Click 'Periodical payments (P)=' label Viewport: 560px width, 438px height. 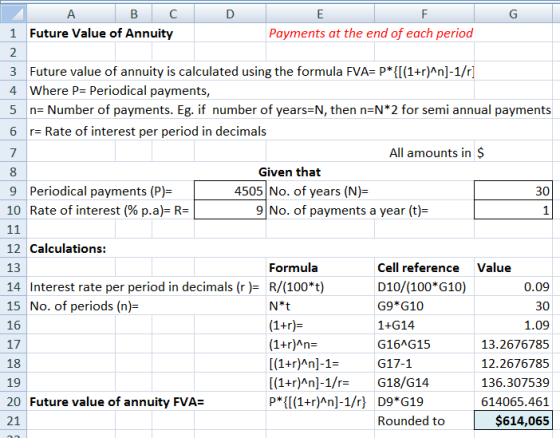coord(101,191)
